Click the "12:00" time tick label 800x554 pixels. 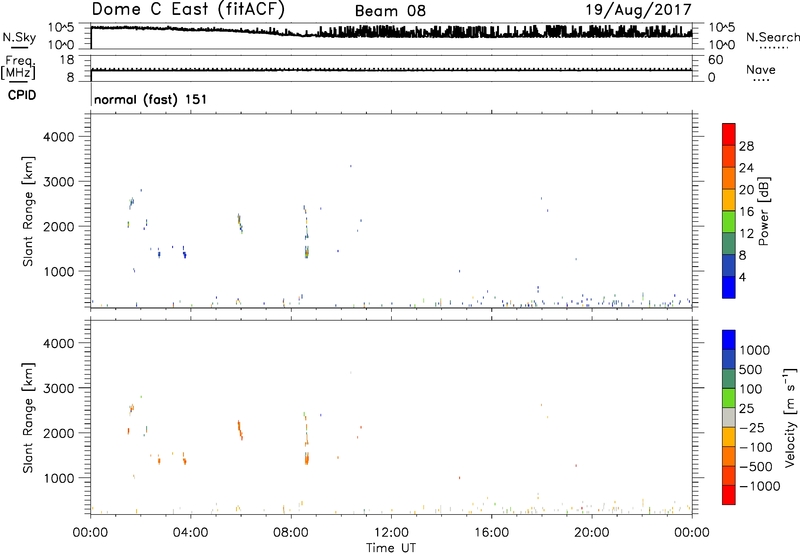391,533
